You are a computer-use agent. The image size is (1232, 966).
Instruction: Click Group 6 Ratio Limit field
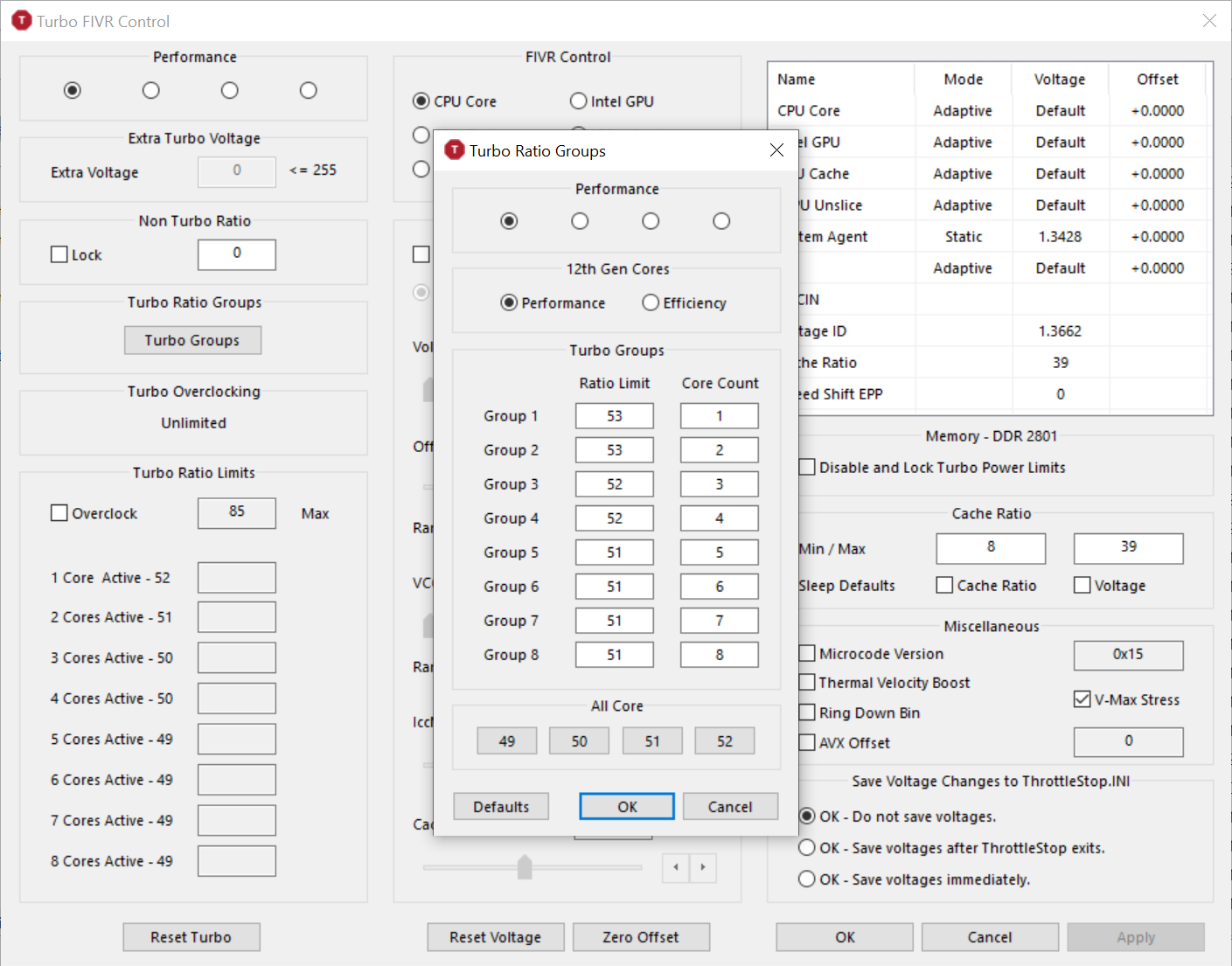615,587
